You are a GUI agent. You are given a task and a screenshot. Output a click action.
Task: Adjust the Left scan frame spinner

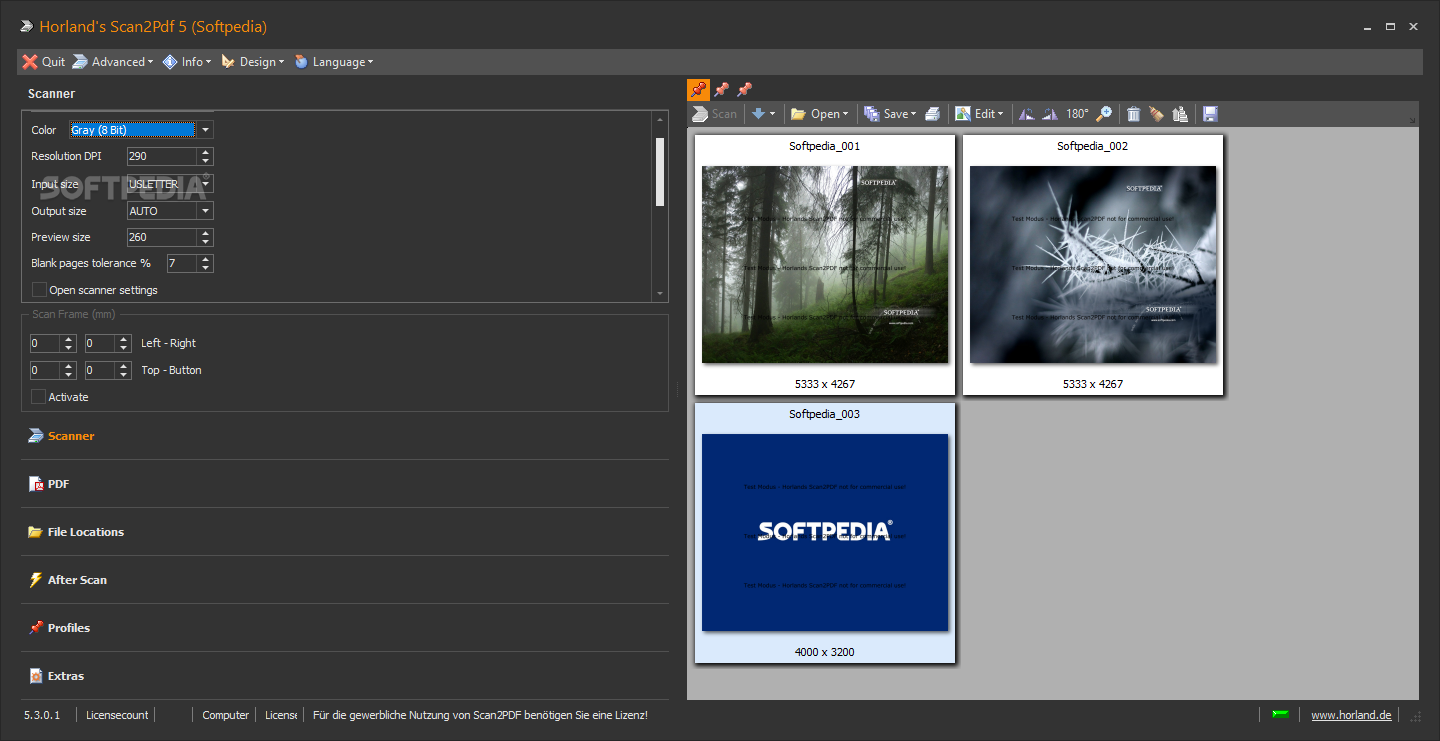point(68,343)
